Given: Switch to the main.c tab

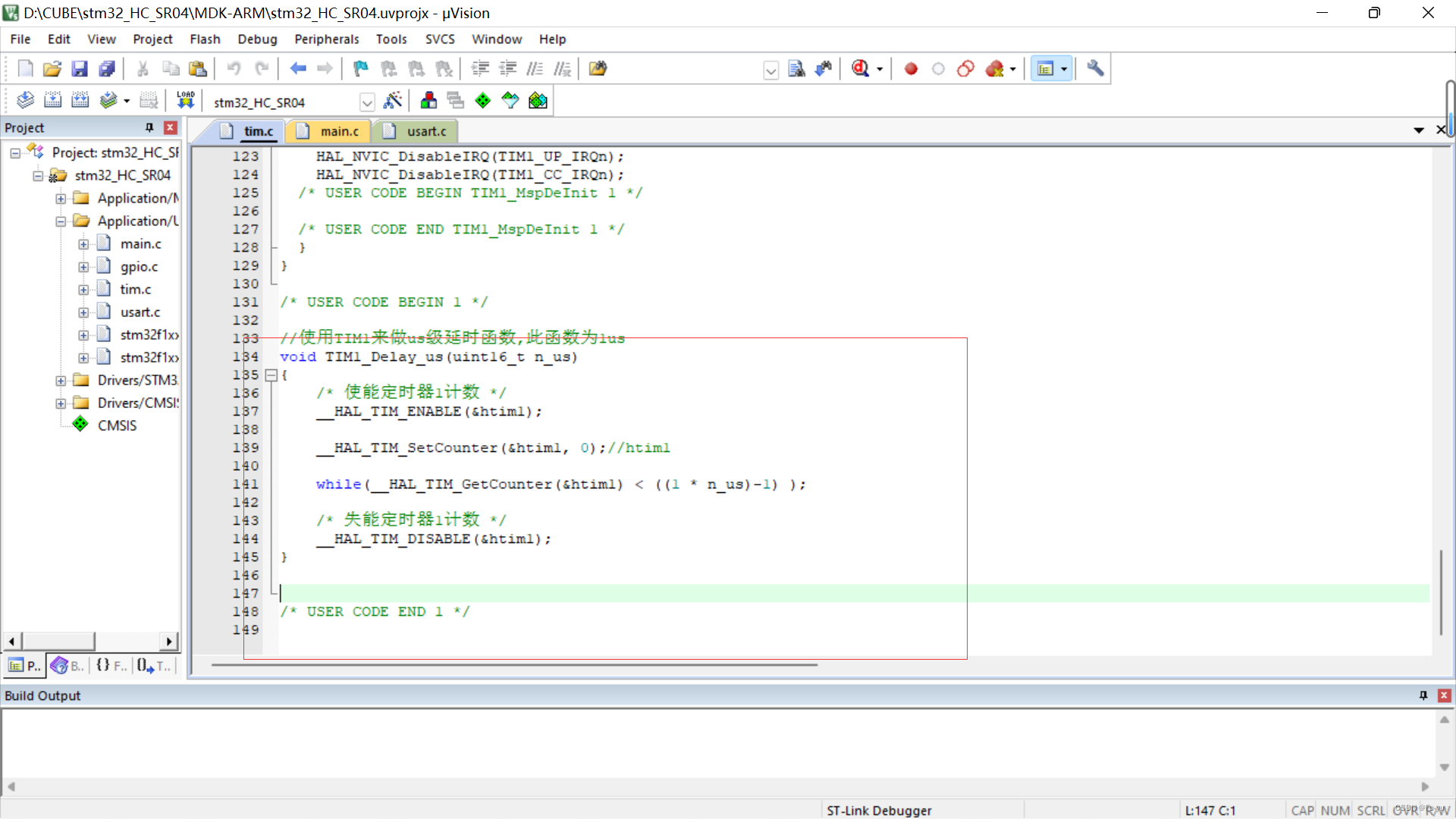Looking at the screenshot, I should [339, 131].
